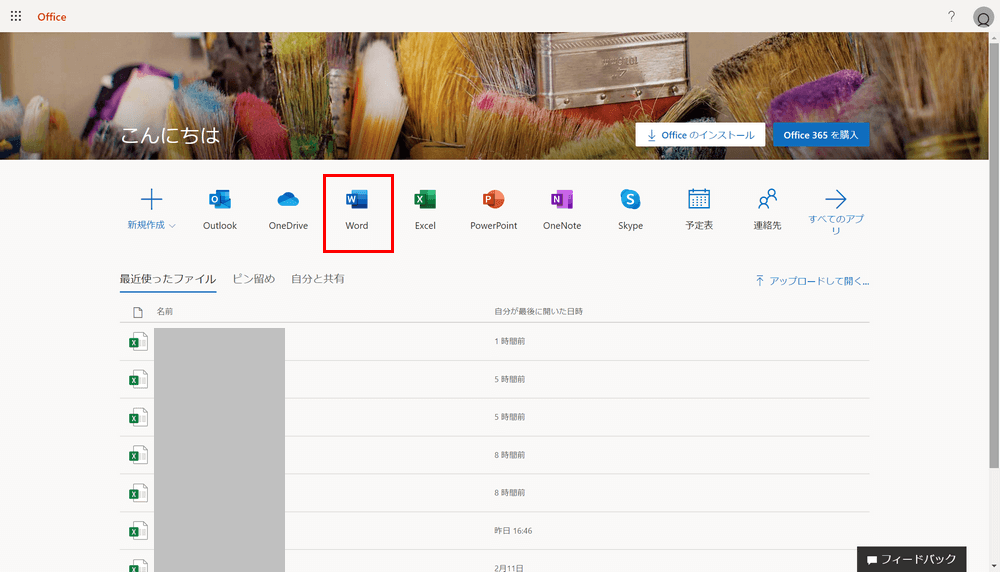1000x572 pixels.
Task: Select the 最近使ったファイル tab
Action: [167, 279]
